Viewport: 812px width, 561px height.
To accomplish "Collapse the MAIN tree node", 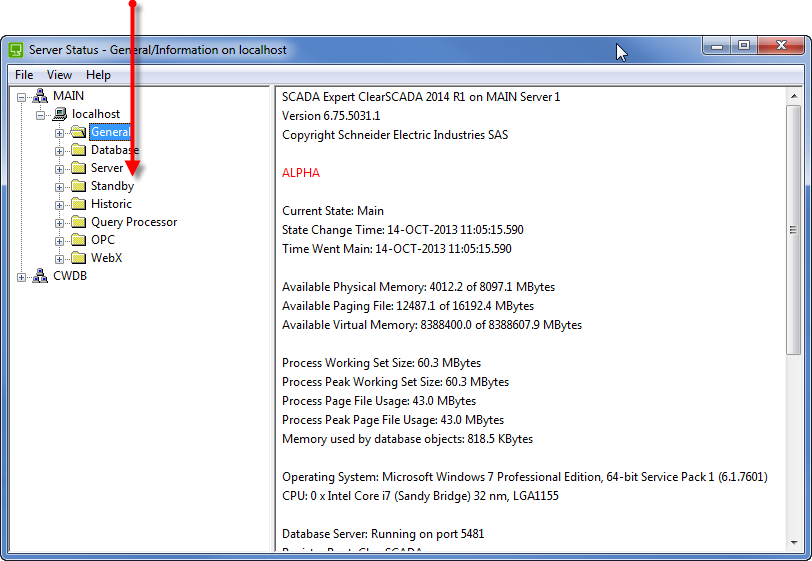I will coord(22,96).
